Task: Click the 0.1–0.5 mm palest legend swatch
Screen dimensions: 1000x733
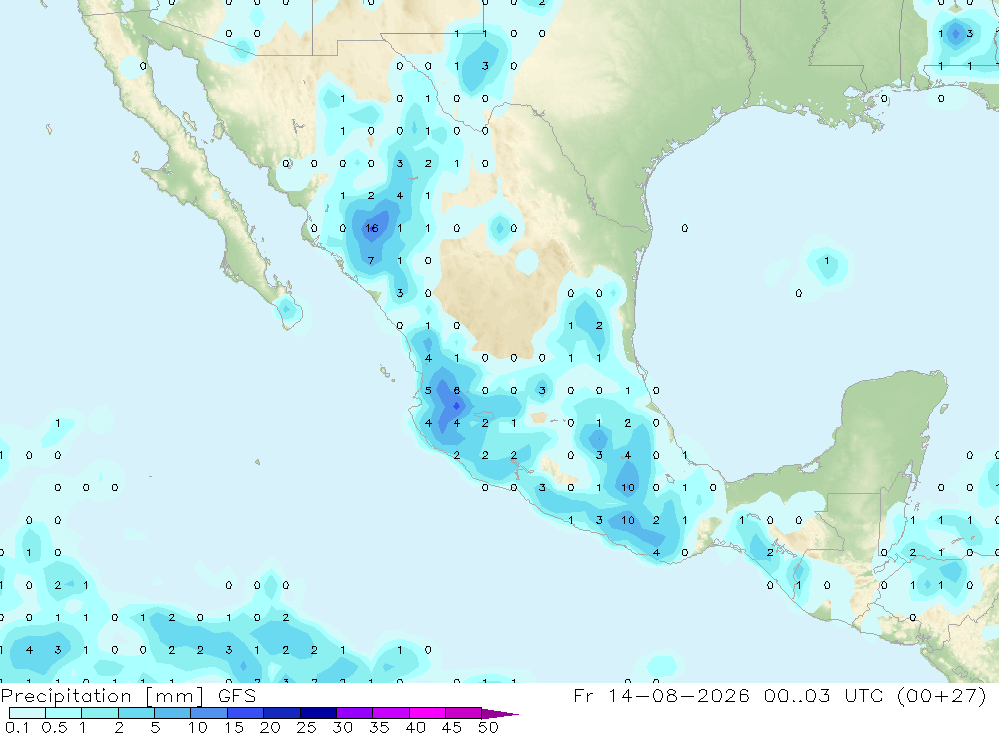Action: coord(27,713)
